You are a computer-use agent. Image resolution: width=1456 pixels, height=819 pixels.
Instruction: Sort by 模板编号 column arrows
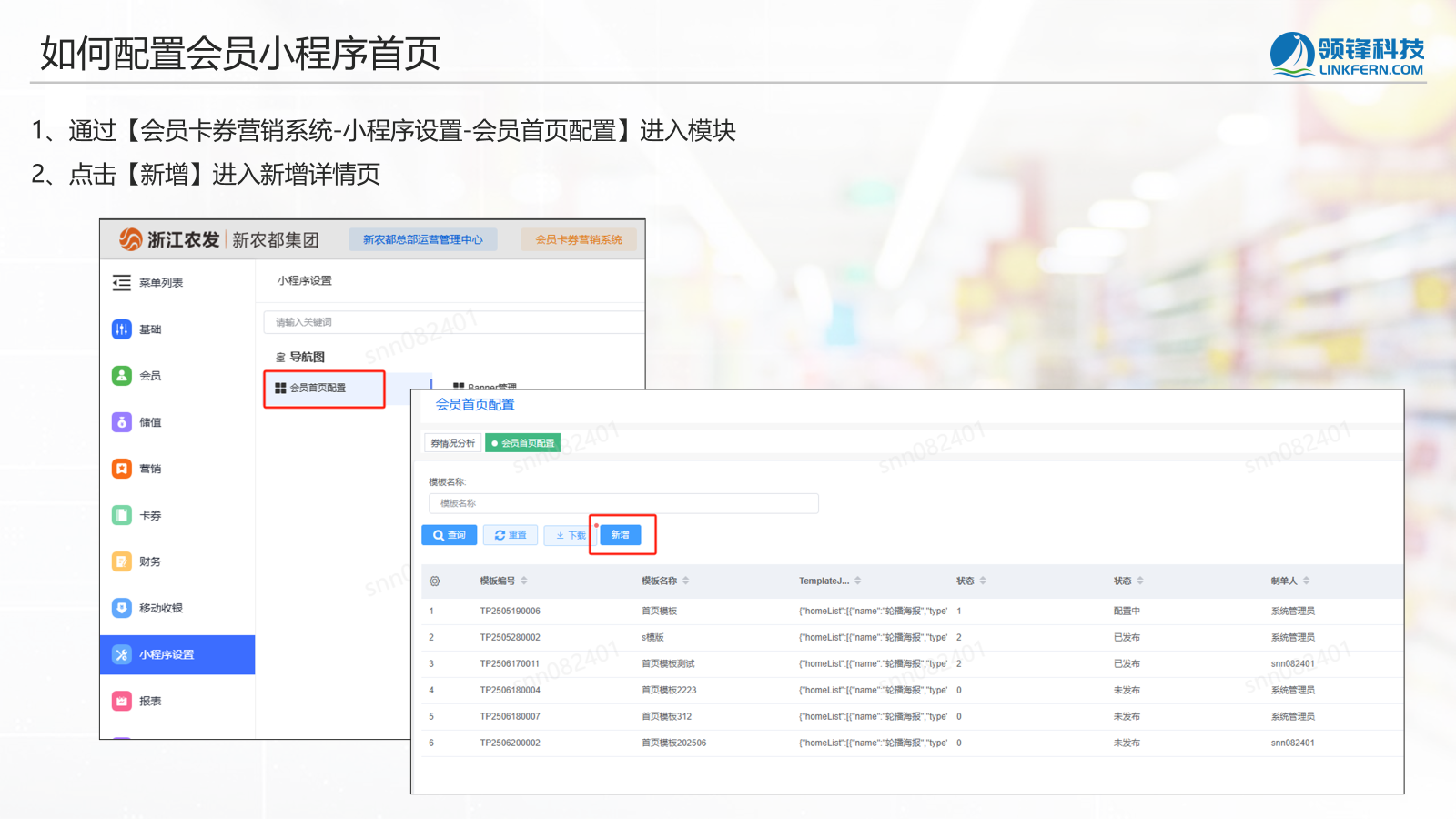[x=524, y=581]
